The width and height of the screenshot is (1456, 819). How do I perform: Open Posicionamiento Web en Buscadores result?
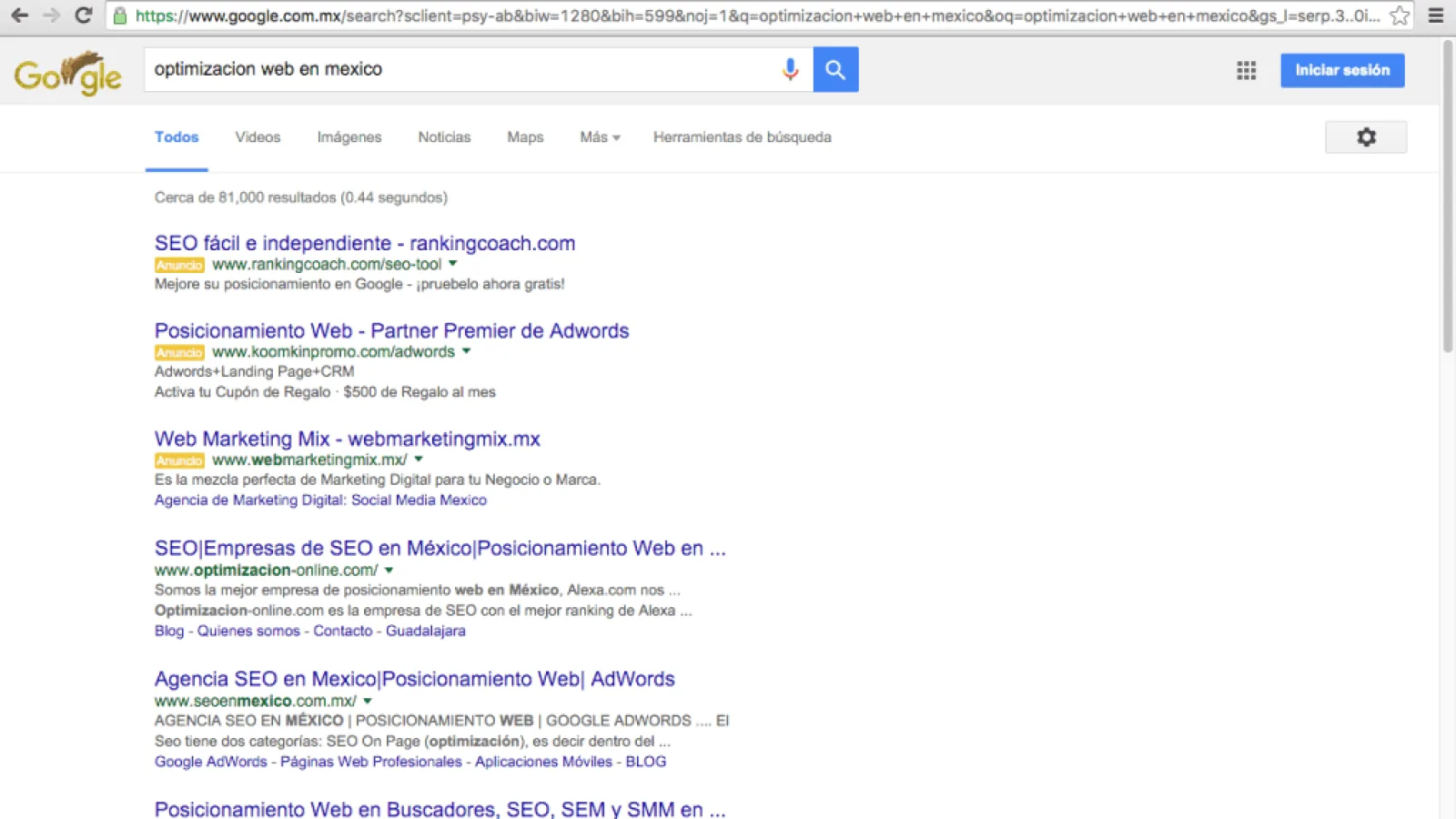[440, 809]
